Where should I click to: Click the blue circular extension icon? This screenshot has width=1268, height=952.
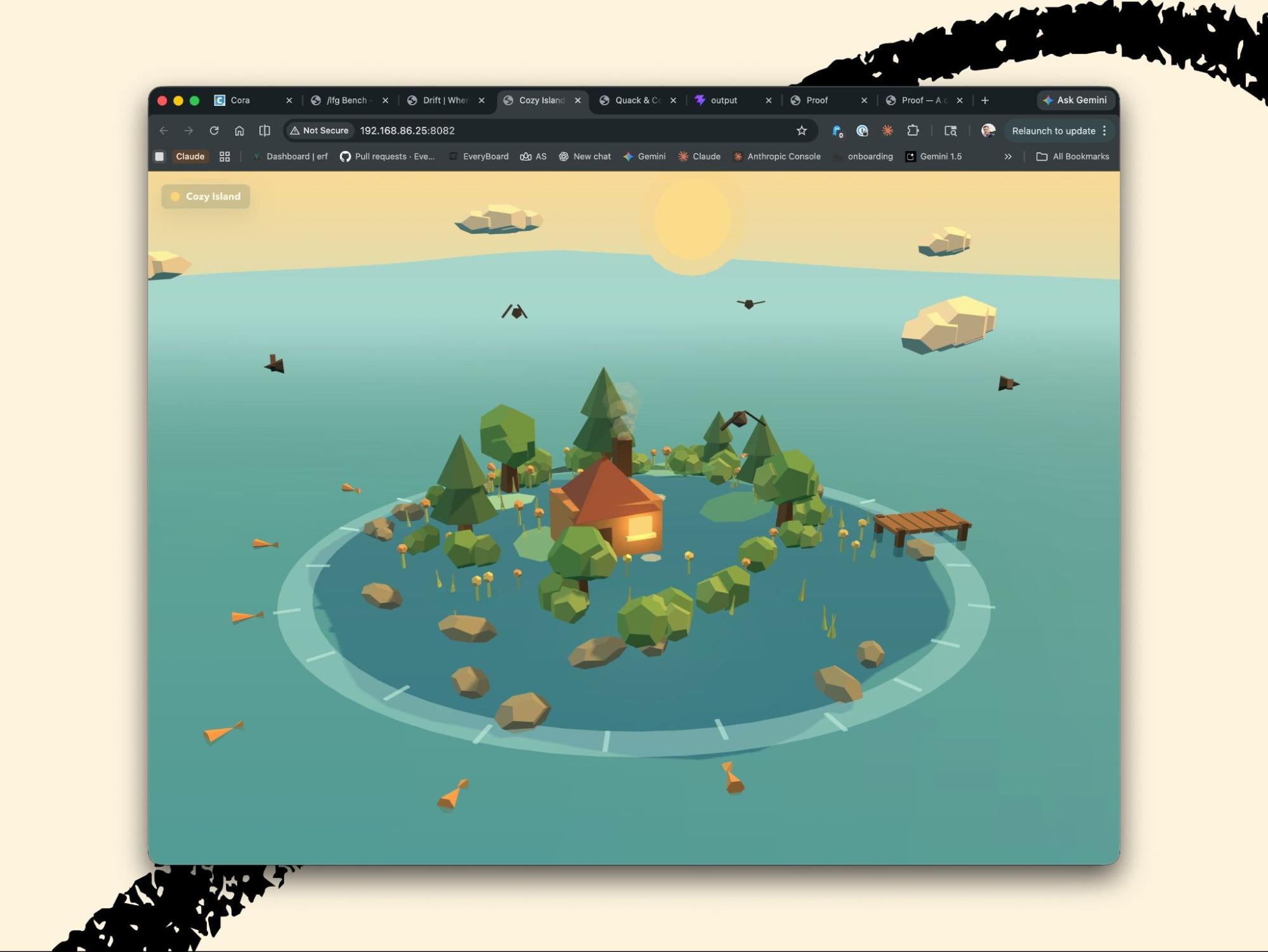coord(862,131)
